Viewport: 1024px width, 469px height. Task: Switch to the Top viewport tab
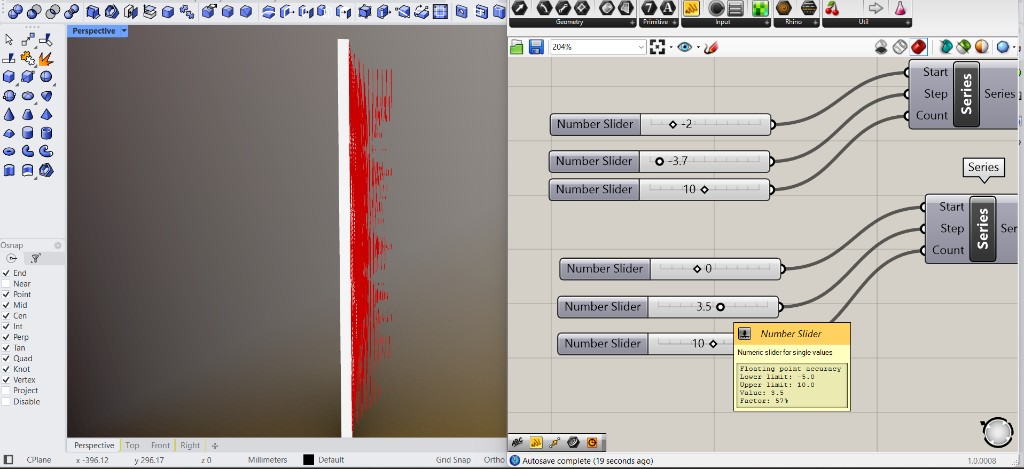(132, 445)
